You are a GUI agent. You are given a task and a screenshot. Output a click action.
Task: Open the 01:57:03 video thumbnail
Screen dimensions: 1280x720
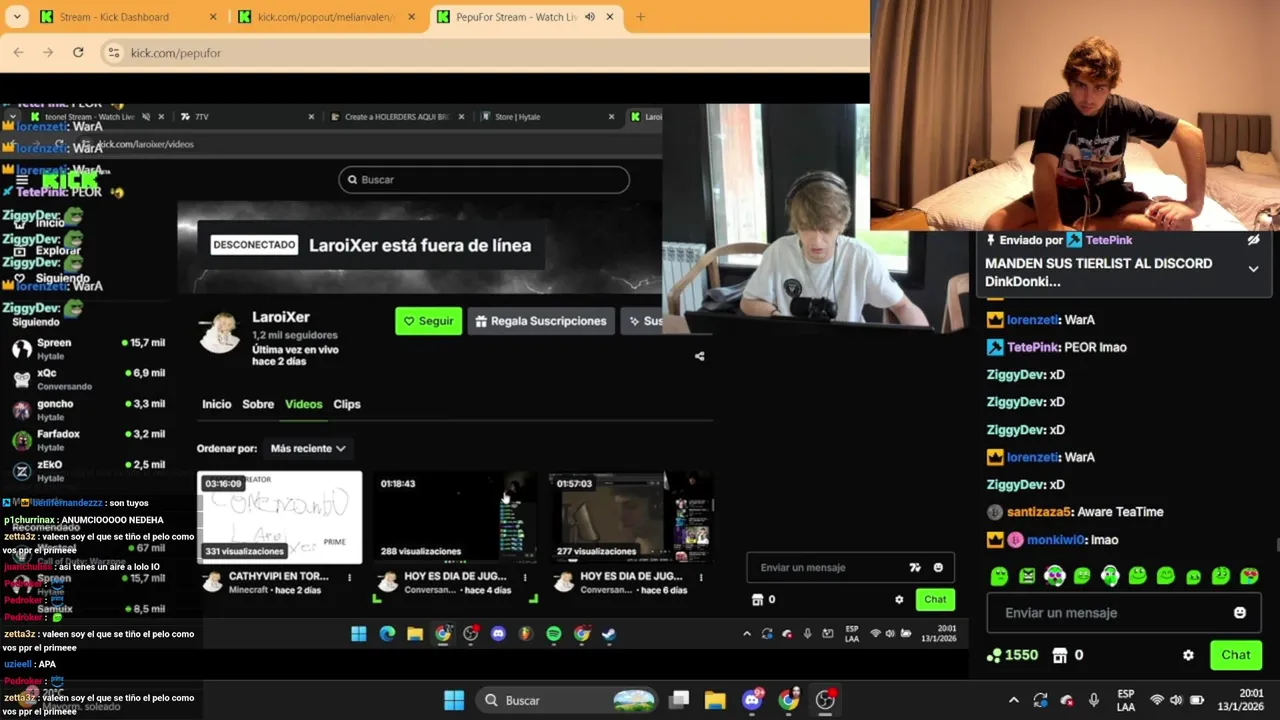click(x=632, y=518)
